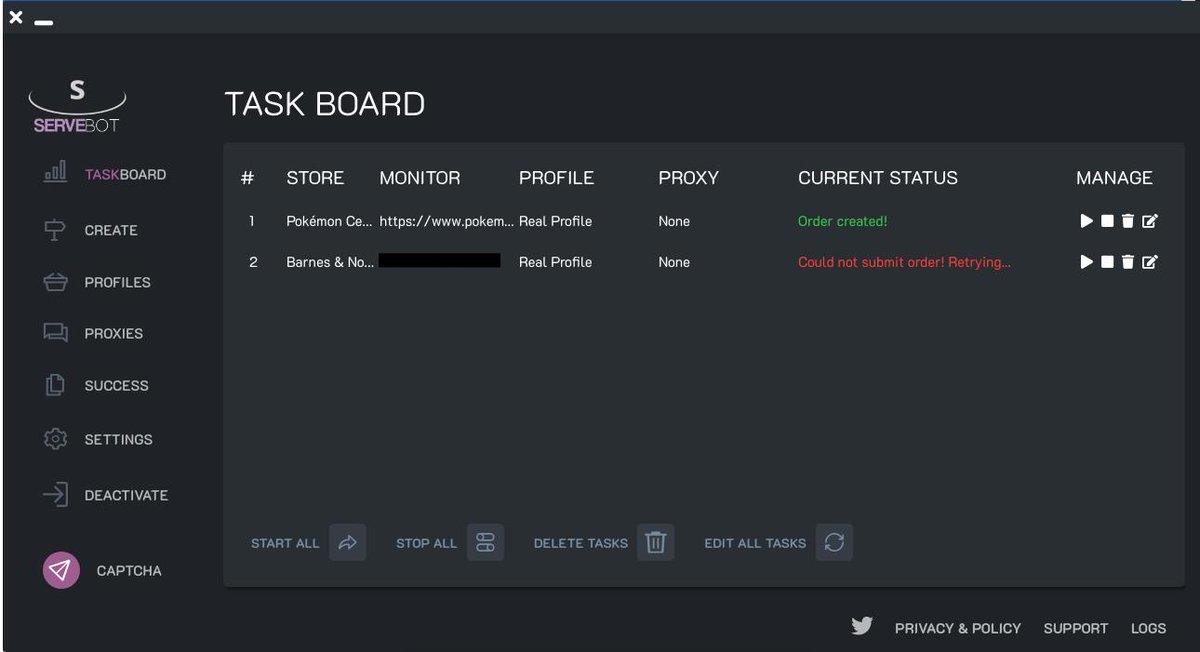Image resolution: width=1200 pixels, height=652 pixels.
Task: Select the Barnes & No... store cell
Action: [329, 262]
